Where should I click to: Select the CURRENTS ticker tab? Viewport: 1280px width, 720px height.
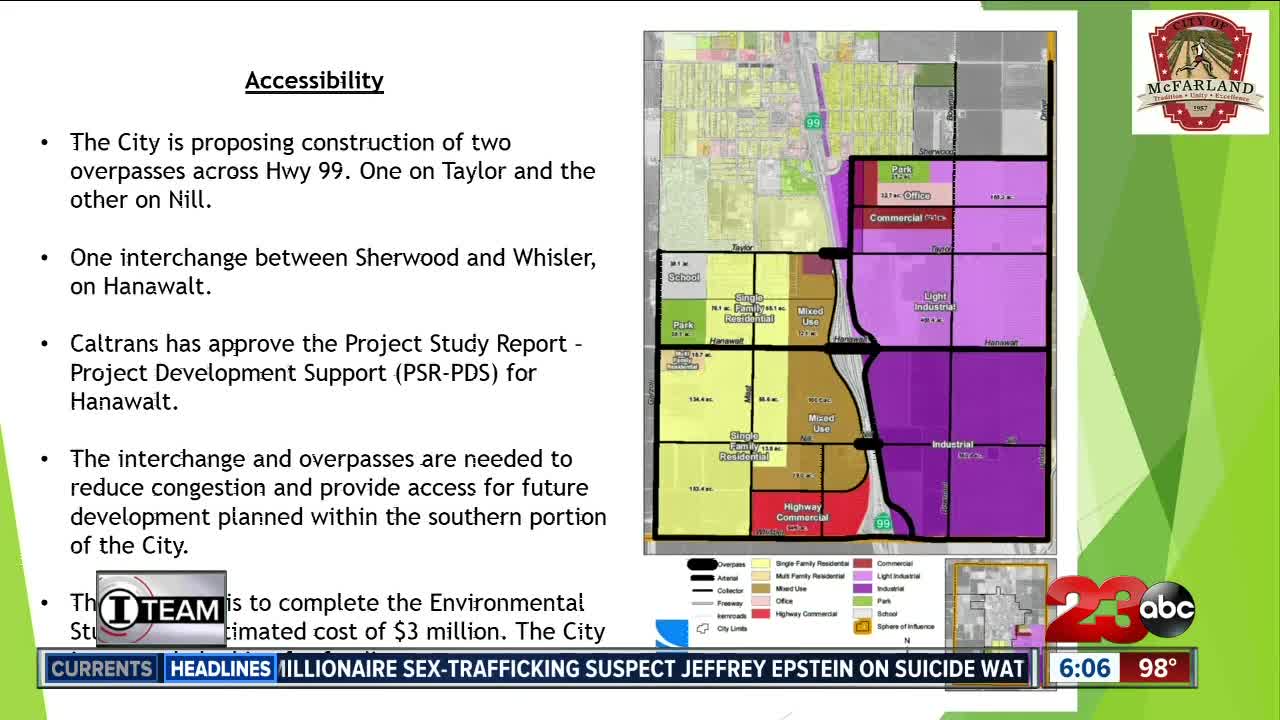coord(101,668)
